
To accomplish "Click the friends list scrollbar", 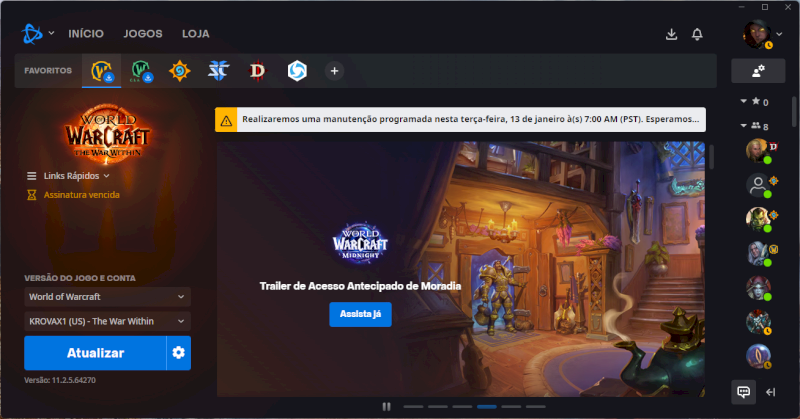I will click(x=794, y=112).
